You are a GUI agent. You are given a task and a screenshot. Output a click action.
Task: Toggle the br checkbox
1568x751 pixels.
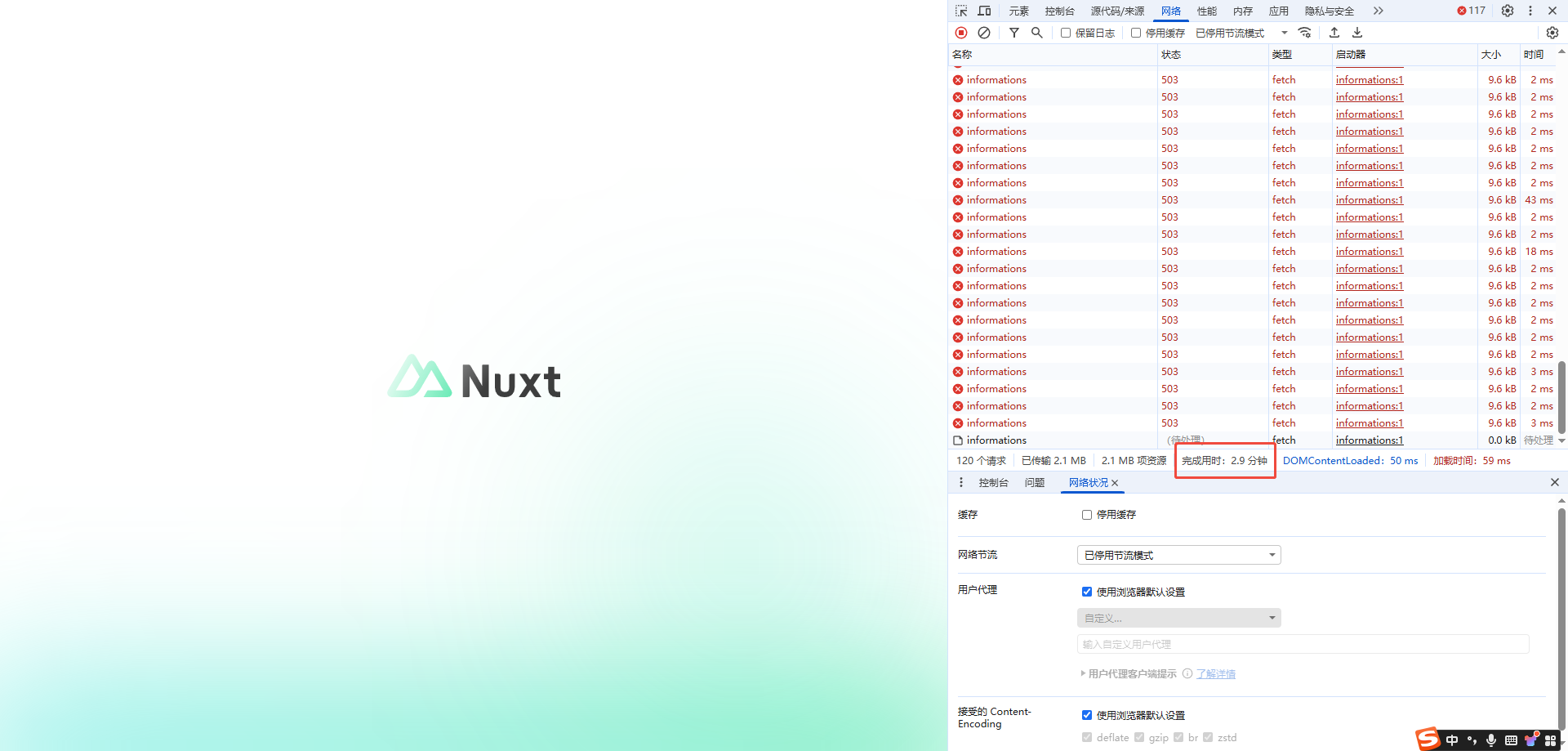click(x=1178, y=737)
